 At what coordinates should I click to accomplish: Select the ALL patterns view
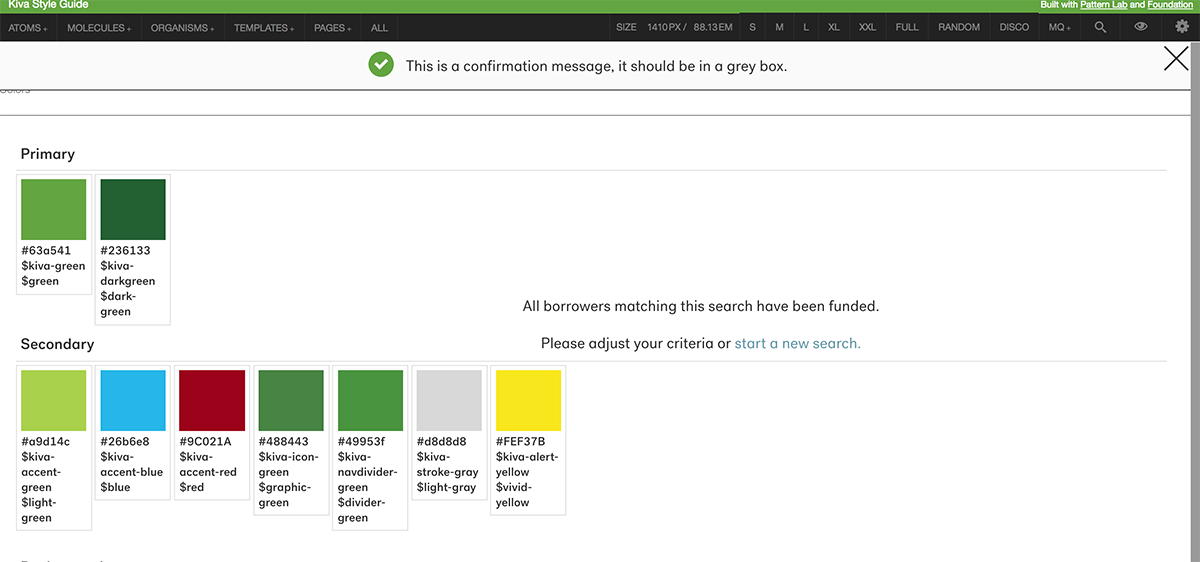pyautogui.click(x=379, y=28)
